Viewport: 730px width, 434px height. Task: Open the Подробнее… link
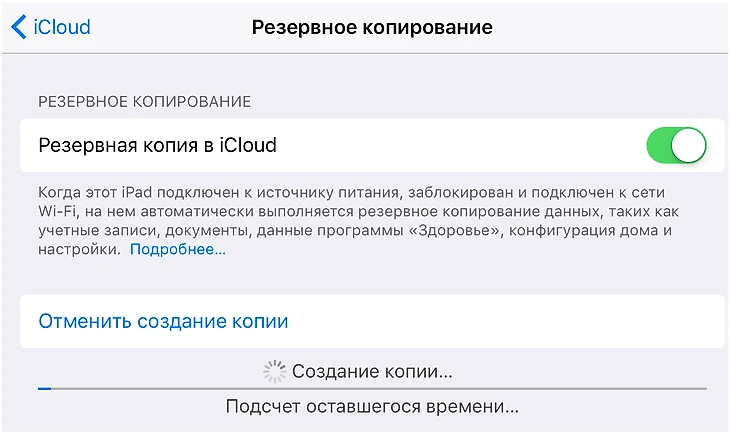coord(178,250)
